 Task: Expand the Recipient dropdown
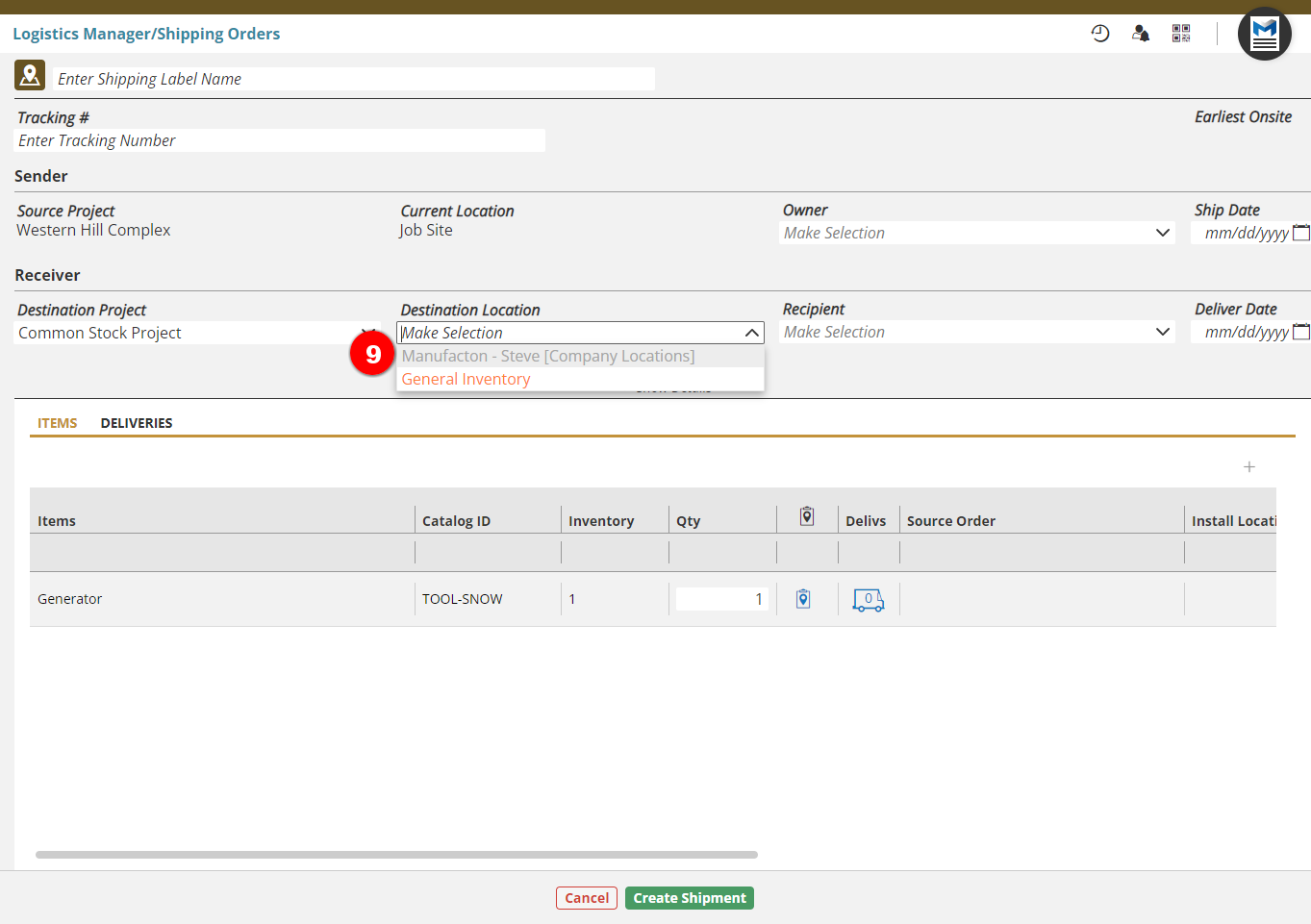coord(1162,332)
